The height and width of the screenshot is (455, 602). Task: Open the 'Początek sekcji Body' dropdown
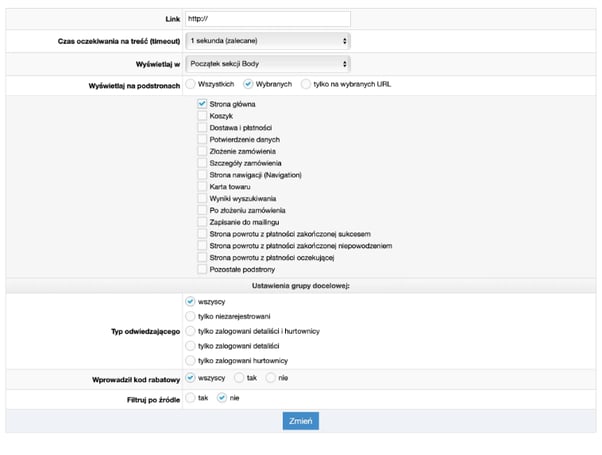(267, 63)
